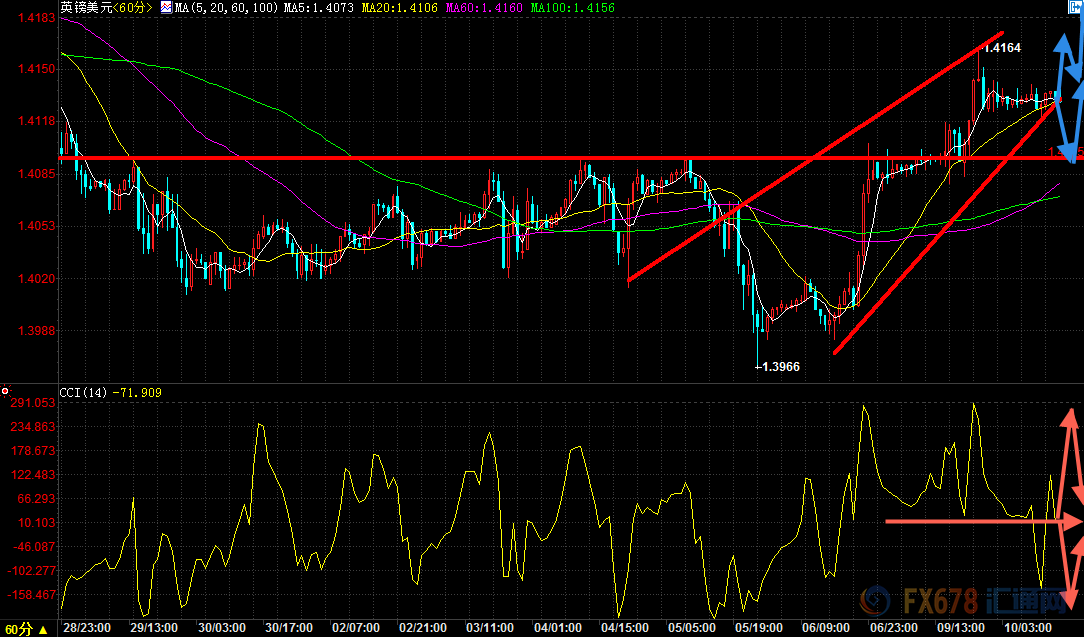Select the 英镑美元 symbol name

coord(81,8)
